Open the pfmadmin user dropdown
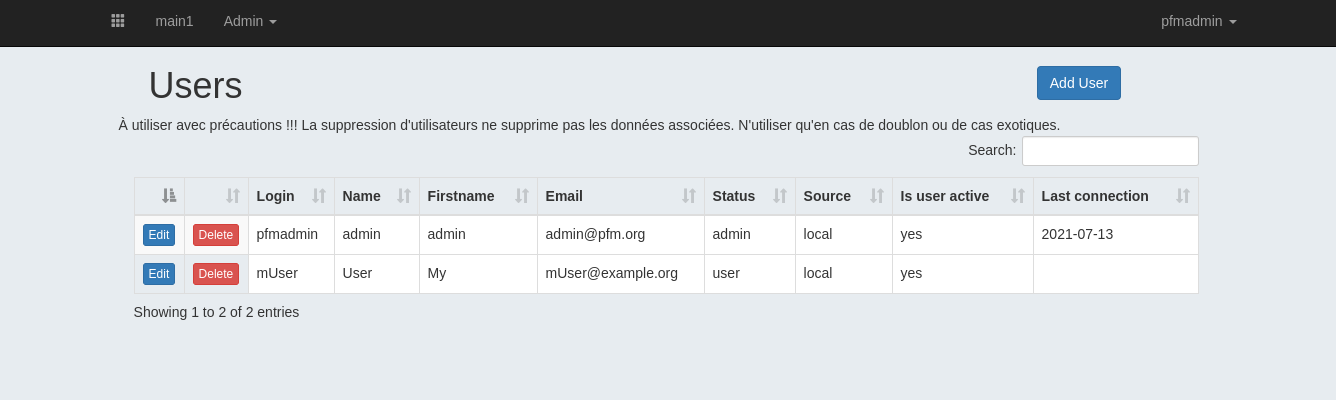This screenshot has height=400, width=1336. [x=1199, y=21]
